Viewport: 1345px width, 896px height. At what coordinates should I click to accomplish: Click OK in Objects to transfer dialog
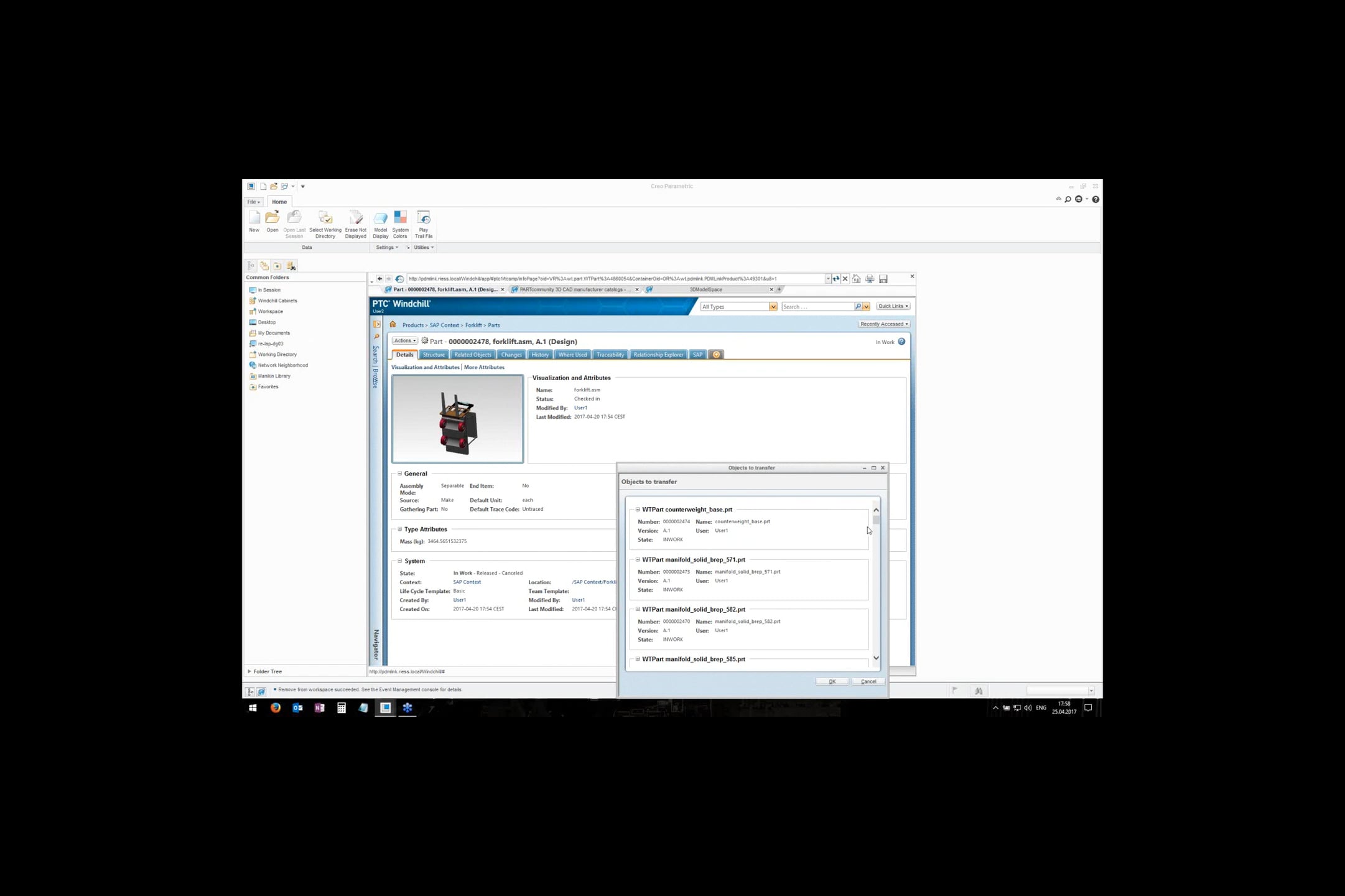point(832,681)
